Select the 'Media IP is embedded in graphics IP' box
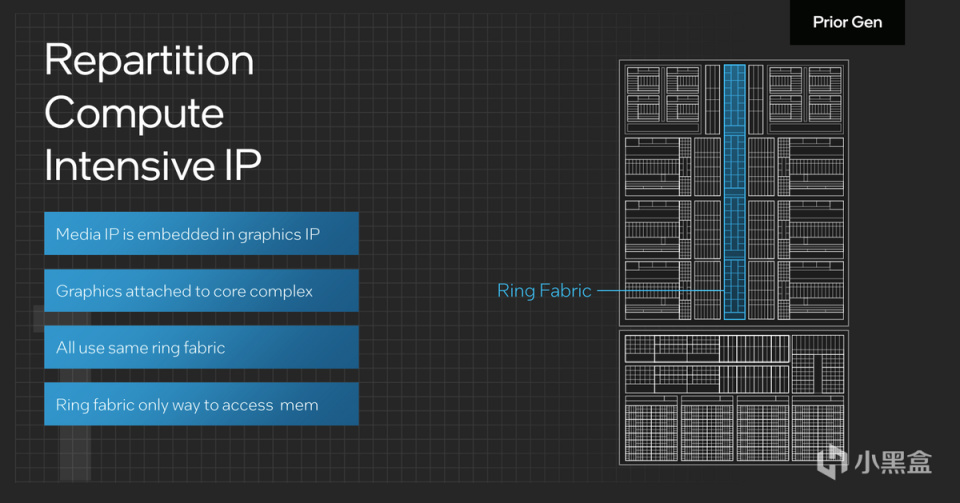The image size is (960, 503). [x=201, y=234]
